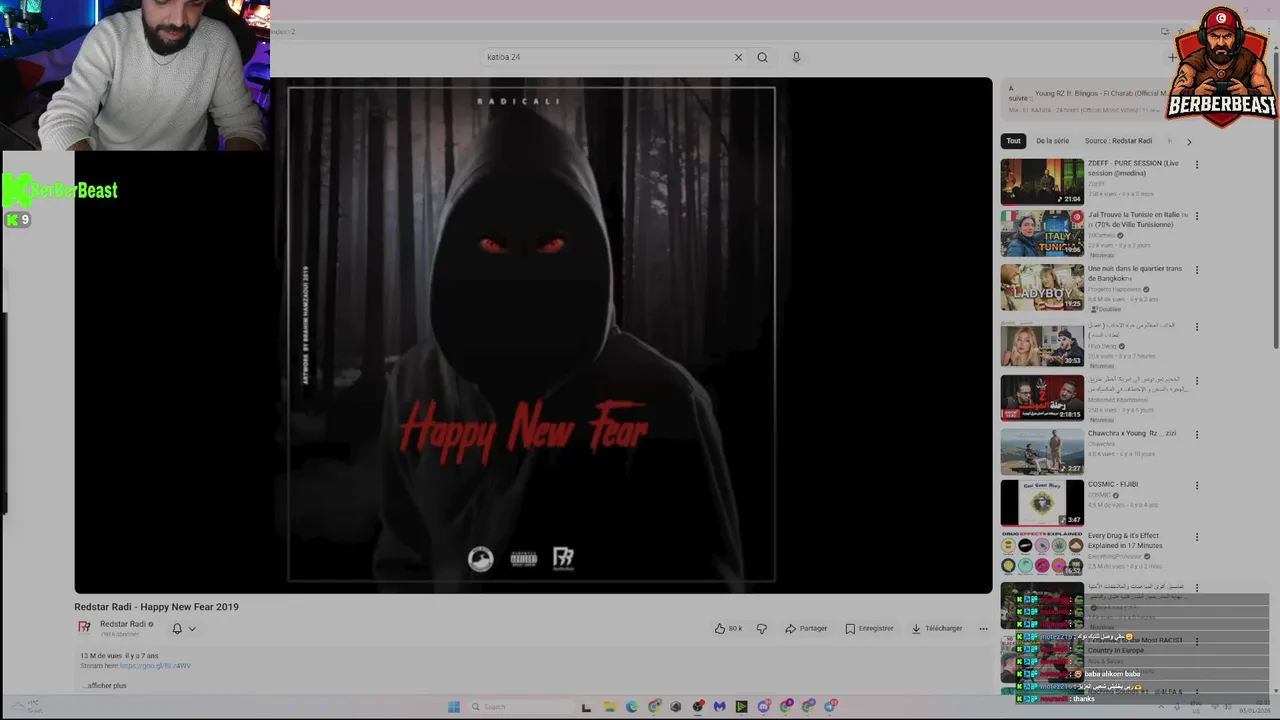
Task: Open Chawchra x Young Rz thumbnail
Action: tap(1042, 452)
